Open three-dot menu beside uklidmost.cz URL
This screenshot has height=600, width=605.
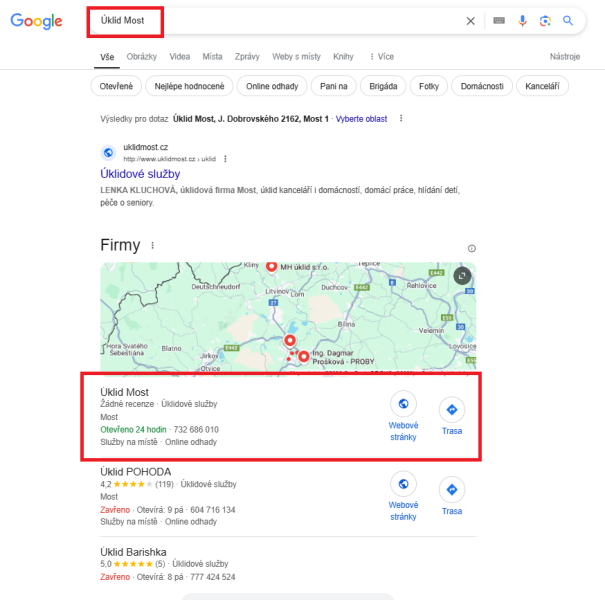(225, 159)
